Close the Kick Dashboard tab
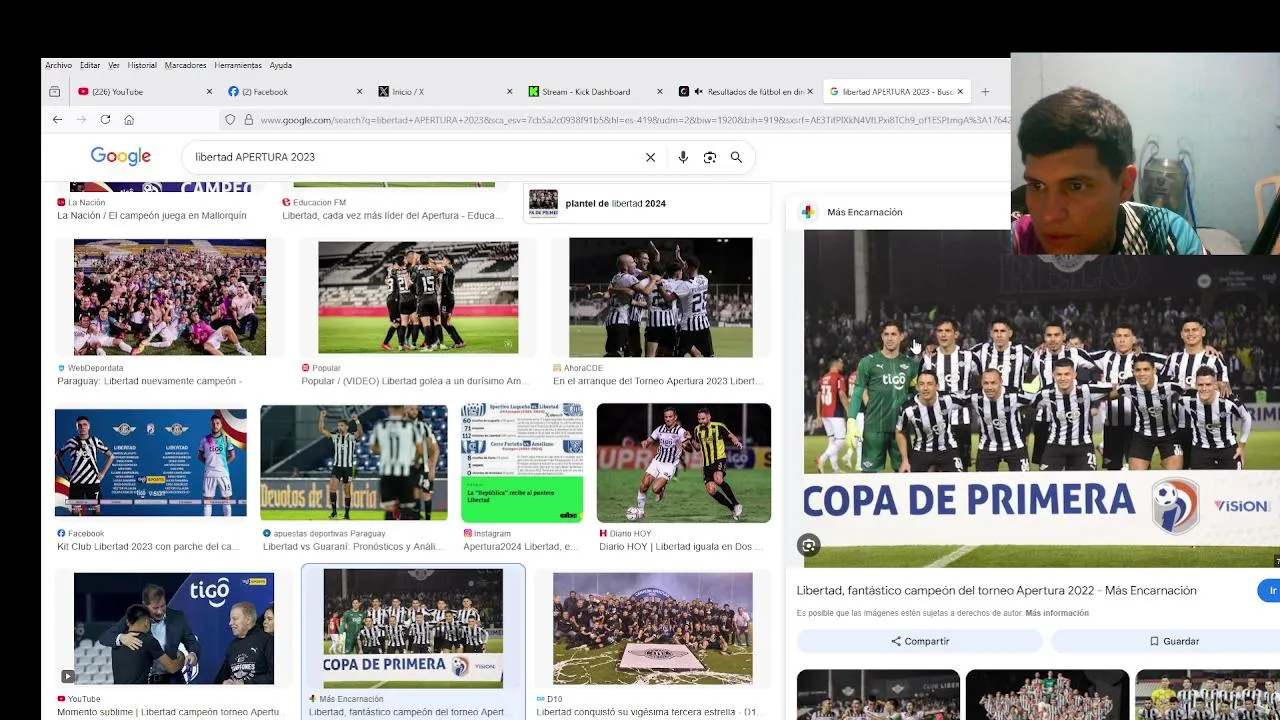Screen dimensions: 1280x720 click(659, 91)
